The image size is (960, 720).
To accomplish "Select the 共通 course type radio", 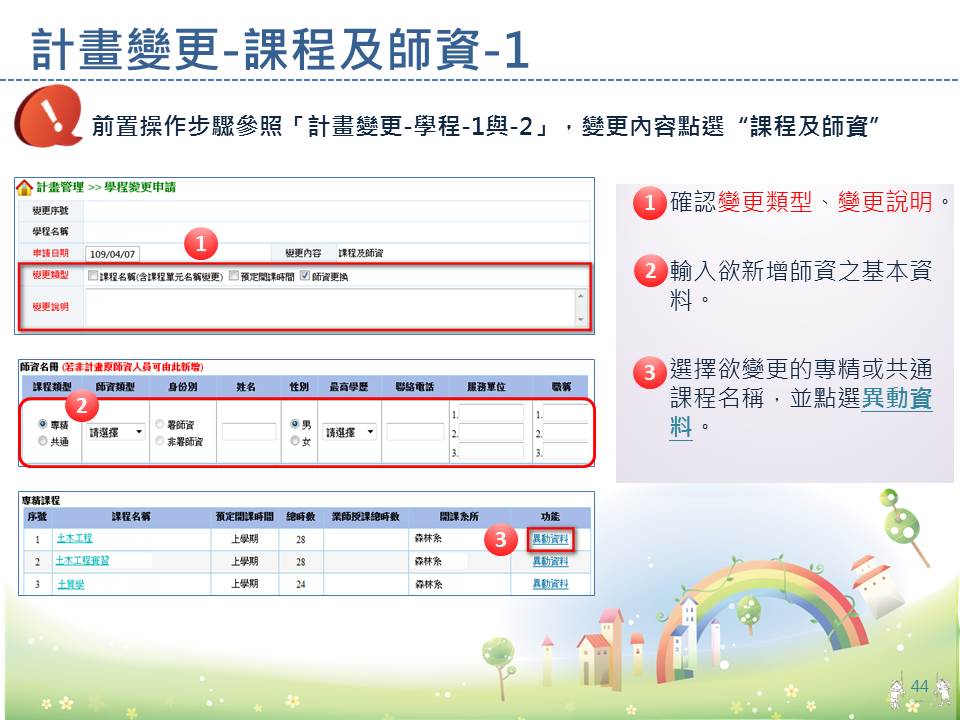I will tap(42, 441).
